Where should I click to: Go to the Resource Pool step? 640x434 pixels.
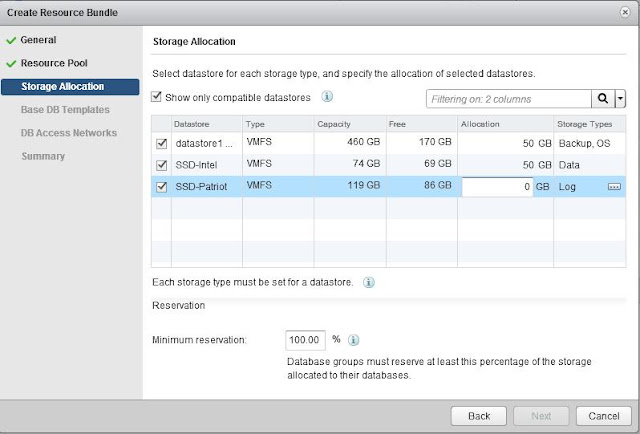[52, 63]
